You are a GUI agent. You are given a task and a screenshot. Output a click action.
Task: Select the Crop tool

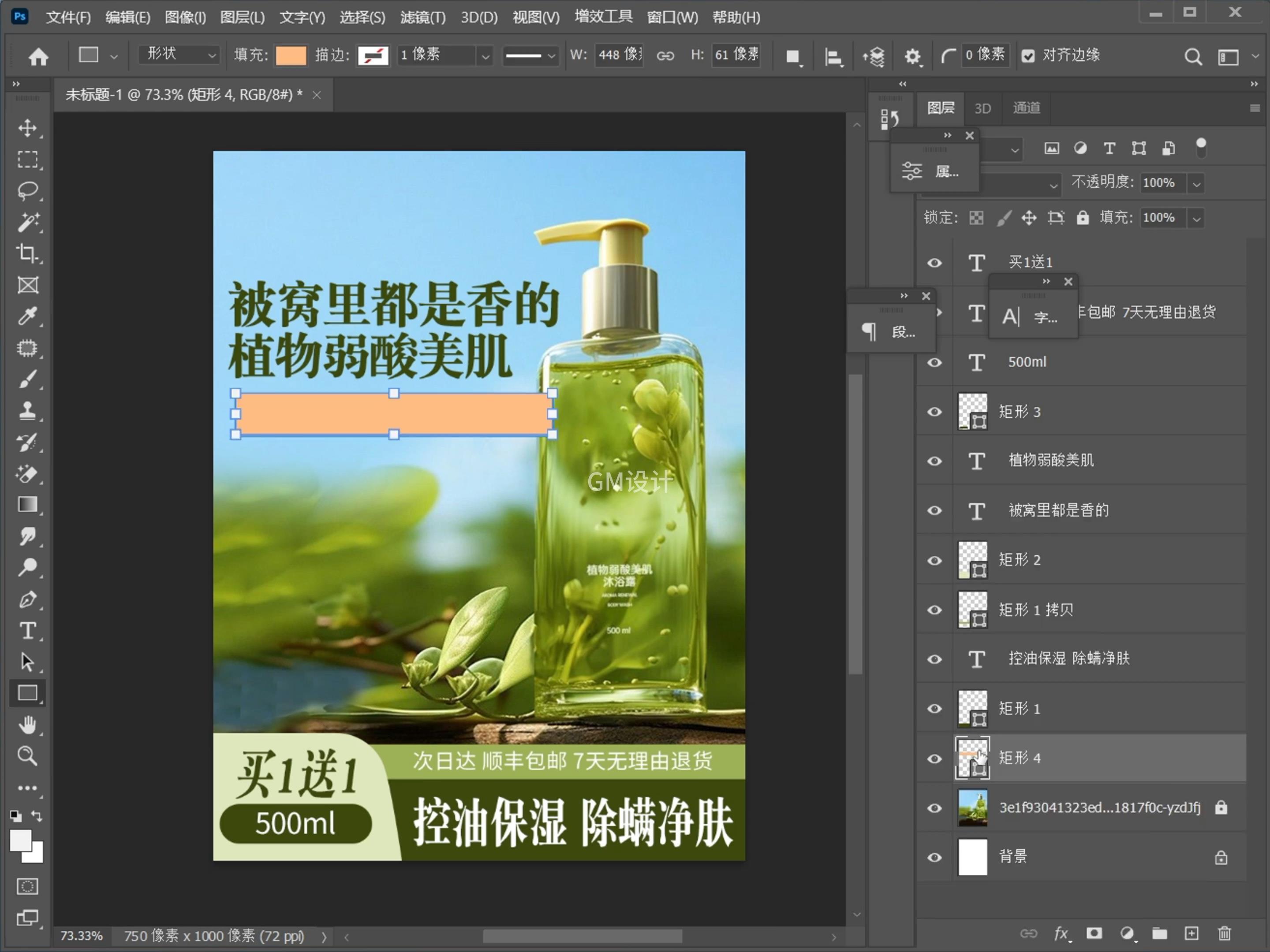(x=27, y=253)
